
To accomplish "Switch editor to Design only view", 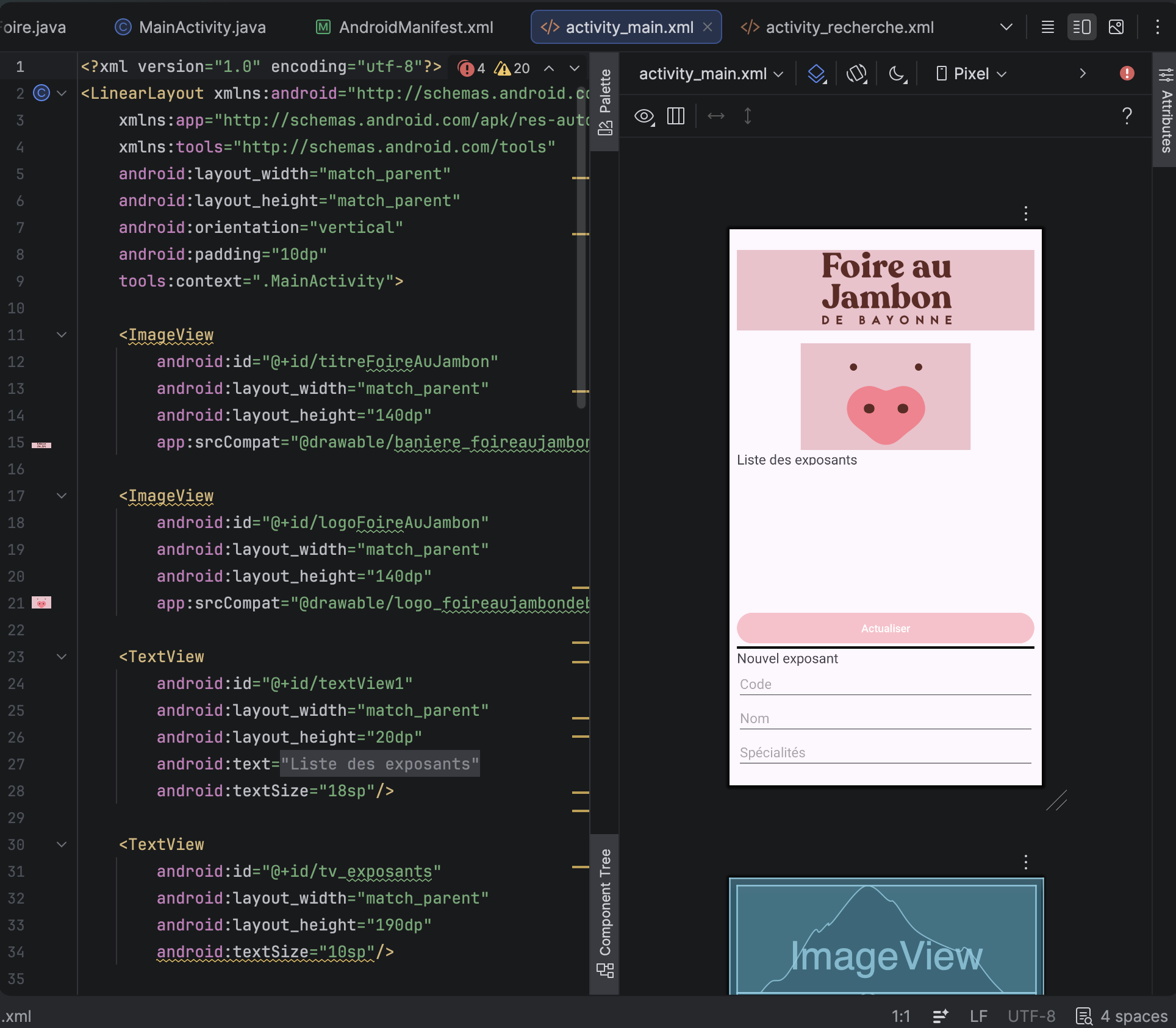I will coord(1116,27).
